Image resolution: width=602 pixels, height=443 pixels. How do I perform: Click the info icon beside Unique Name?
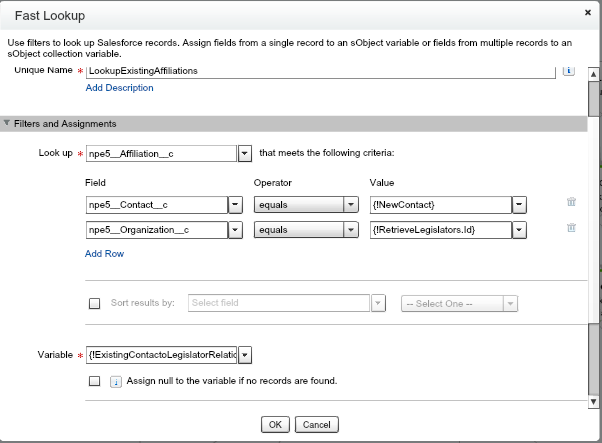568,72
